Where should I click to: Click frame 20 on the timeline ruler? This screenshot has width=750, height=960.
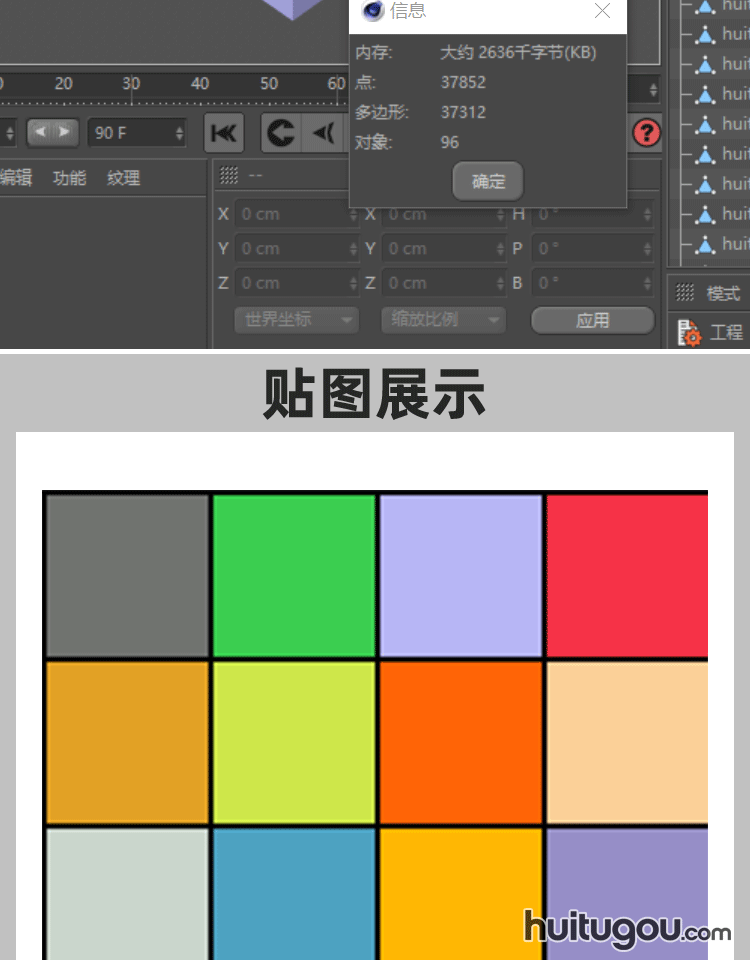[x=63, y=83]
